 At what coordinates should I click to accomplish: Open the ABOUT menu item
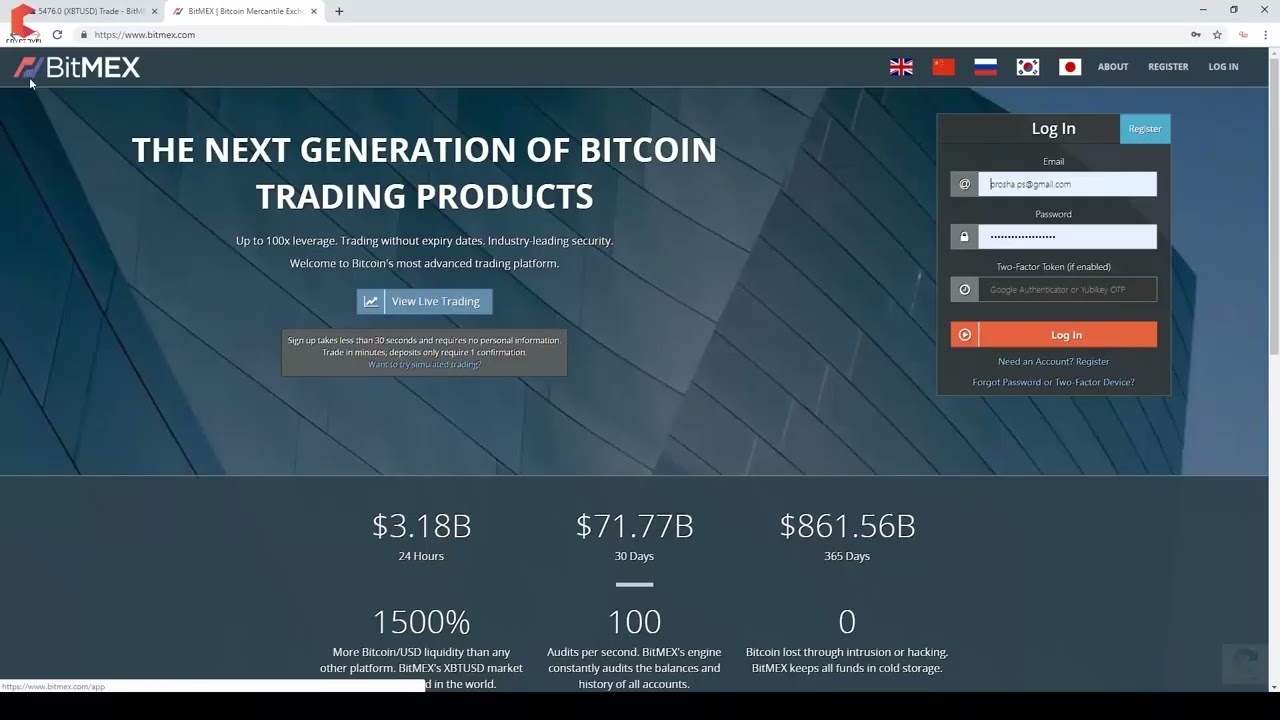(1113, 67)
